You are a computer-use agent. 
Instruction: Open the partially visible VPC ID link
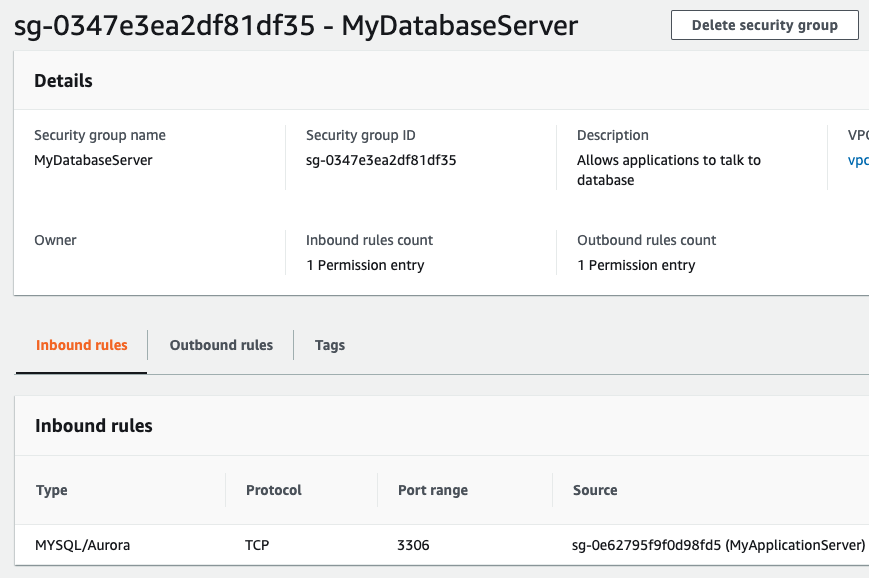click(x=858, y=160)
